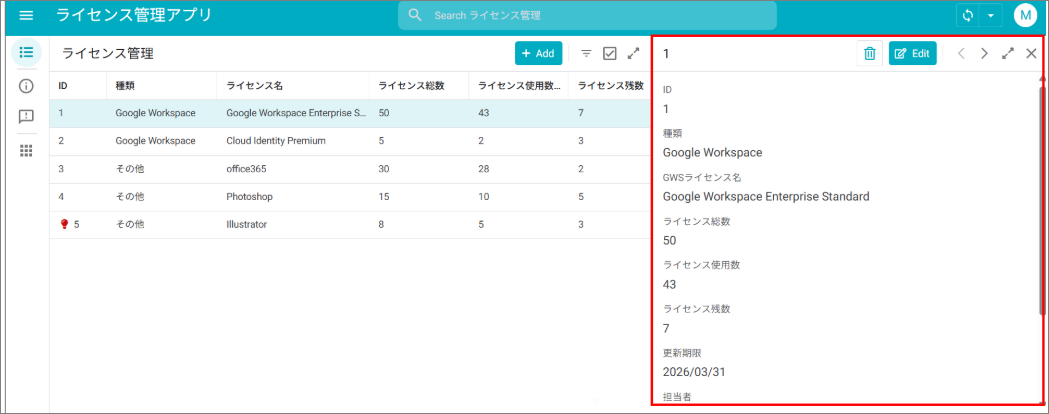This screenshot has width=1049, height=414.
Task: Focus the Search ライセンス管理 field
Action: (587, 15)
